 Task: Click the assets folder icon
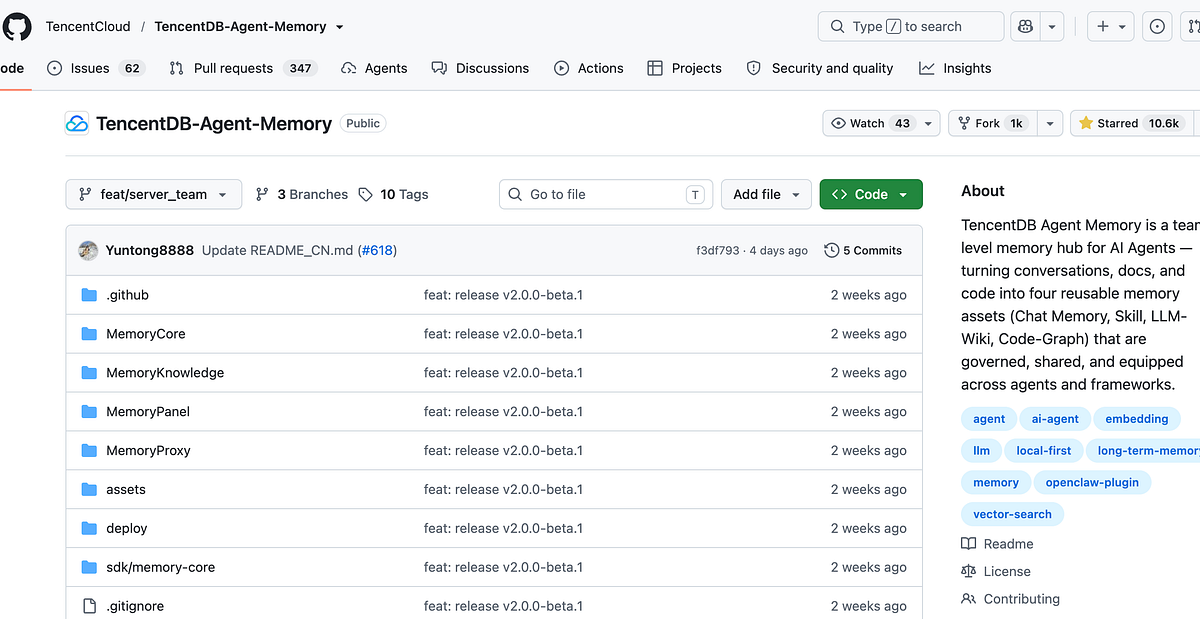(x=89, y=490)
